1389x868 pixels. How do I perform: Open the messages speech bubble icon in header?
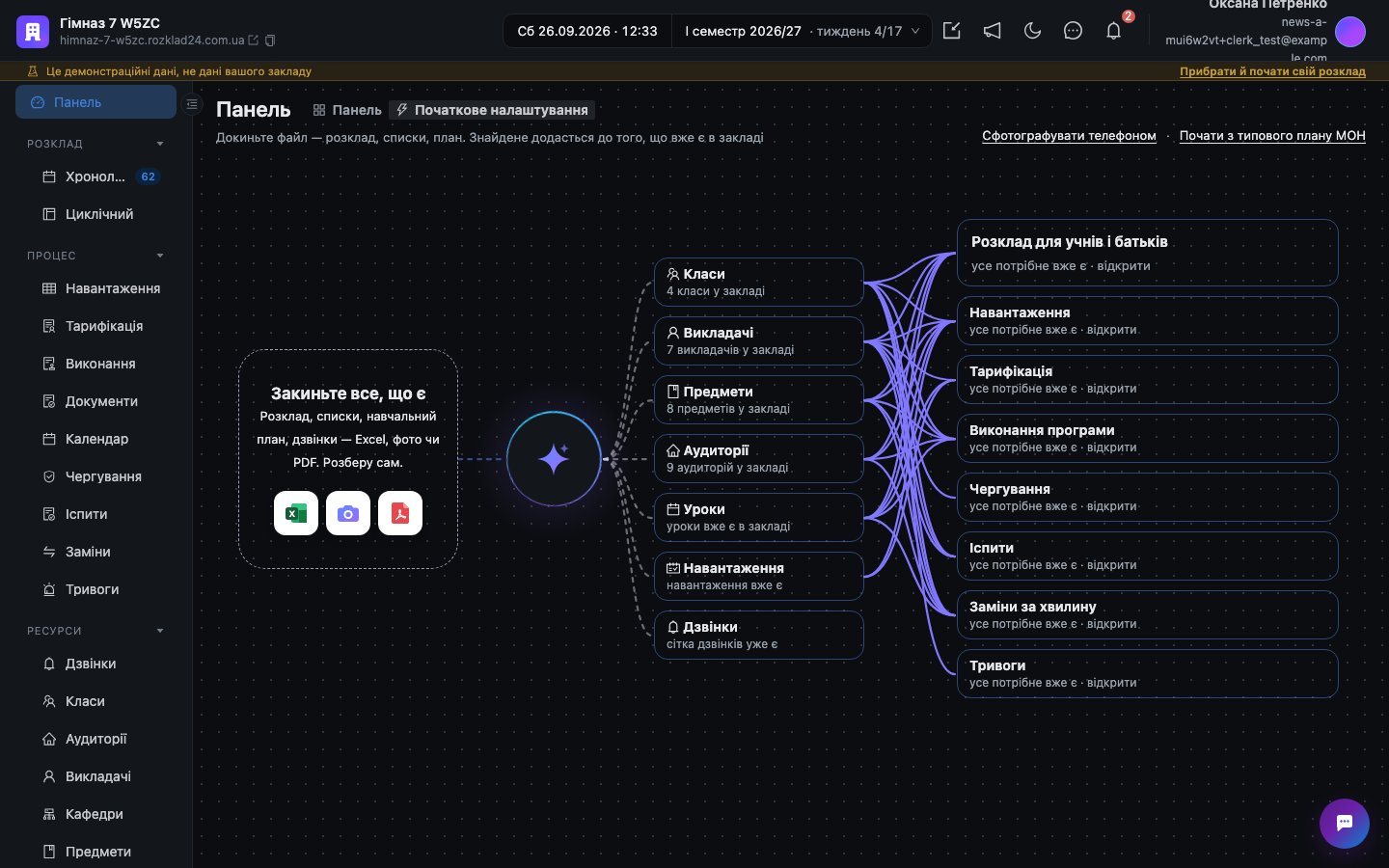pyautogui.click(x=1073, y=31)
